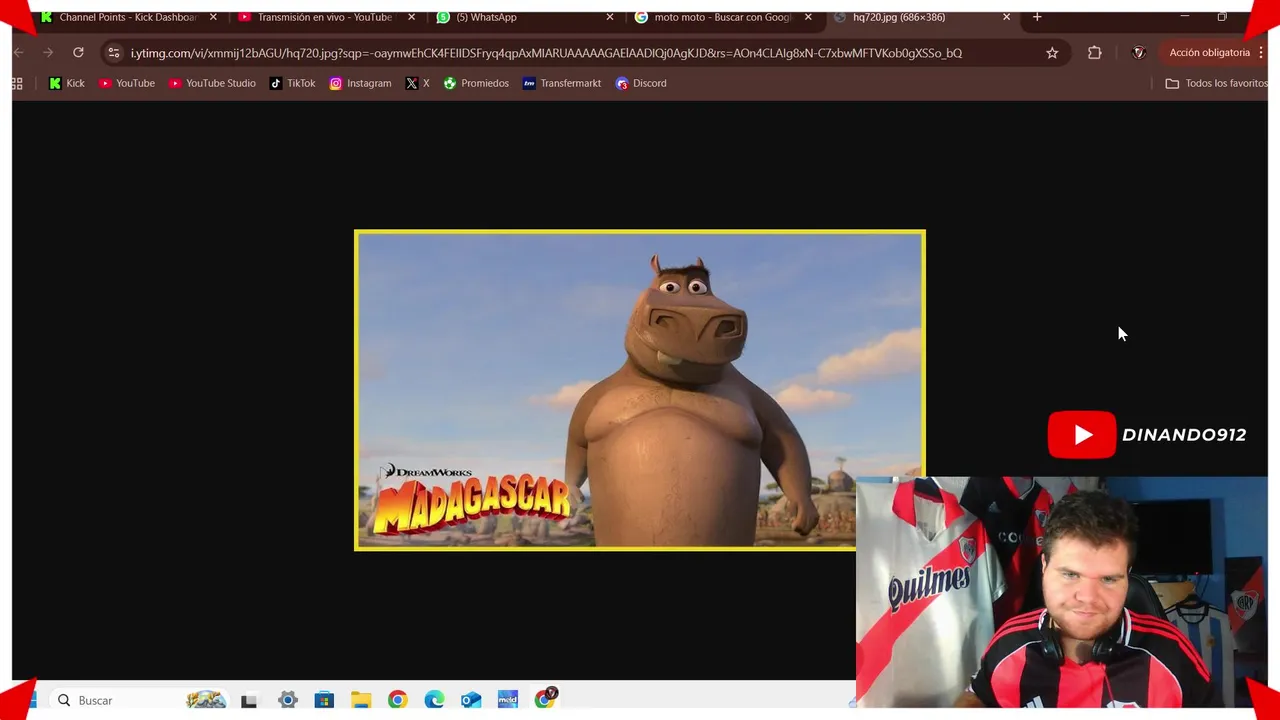Reload the current page

tap(78, 53)
